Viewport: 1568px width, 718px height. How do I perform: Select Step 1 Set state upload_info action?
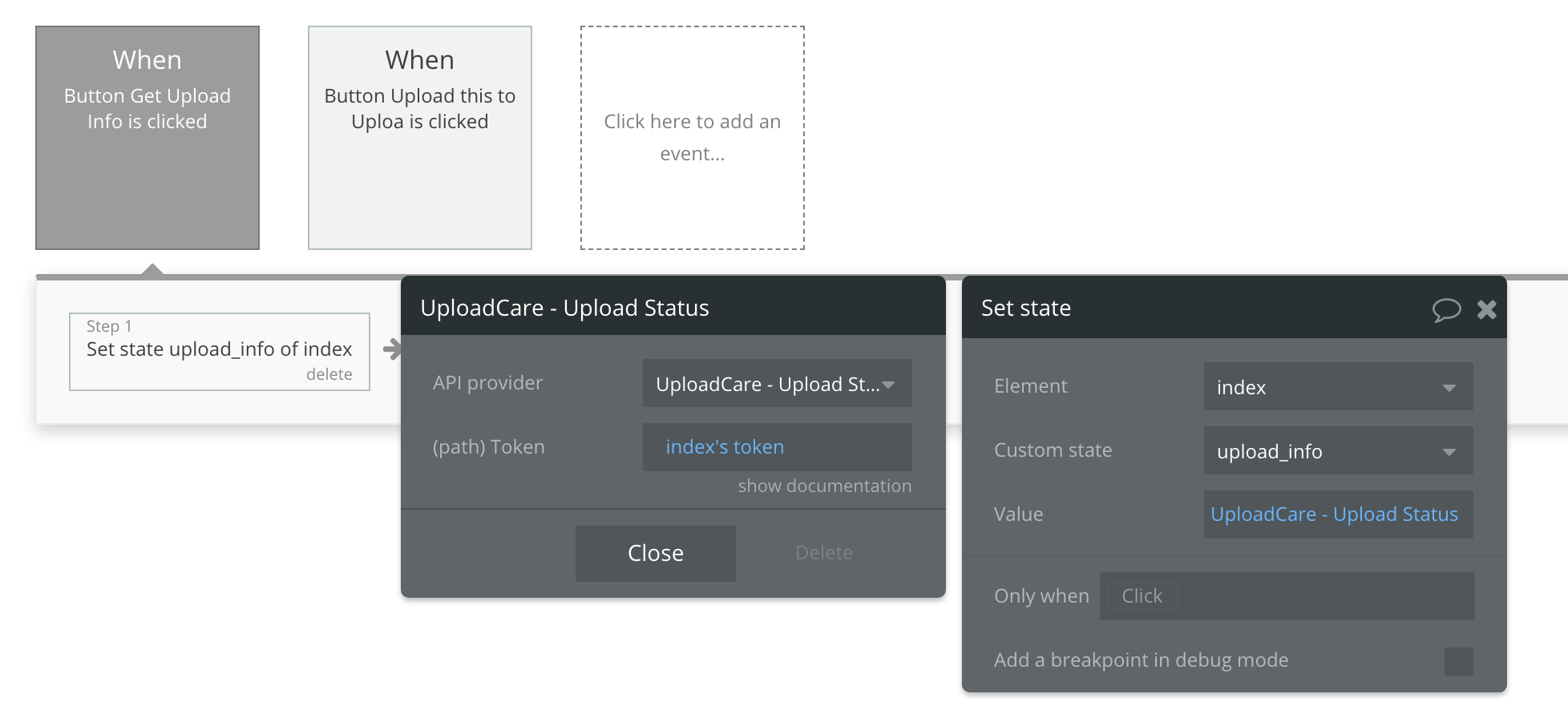coord(219,349)
